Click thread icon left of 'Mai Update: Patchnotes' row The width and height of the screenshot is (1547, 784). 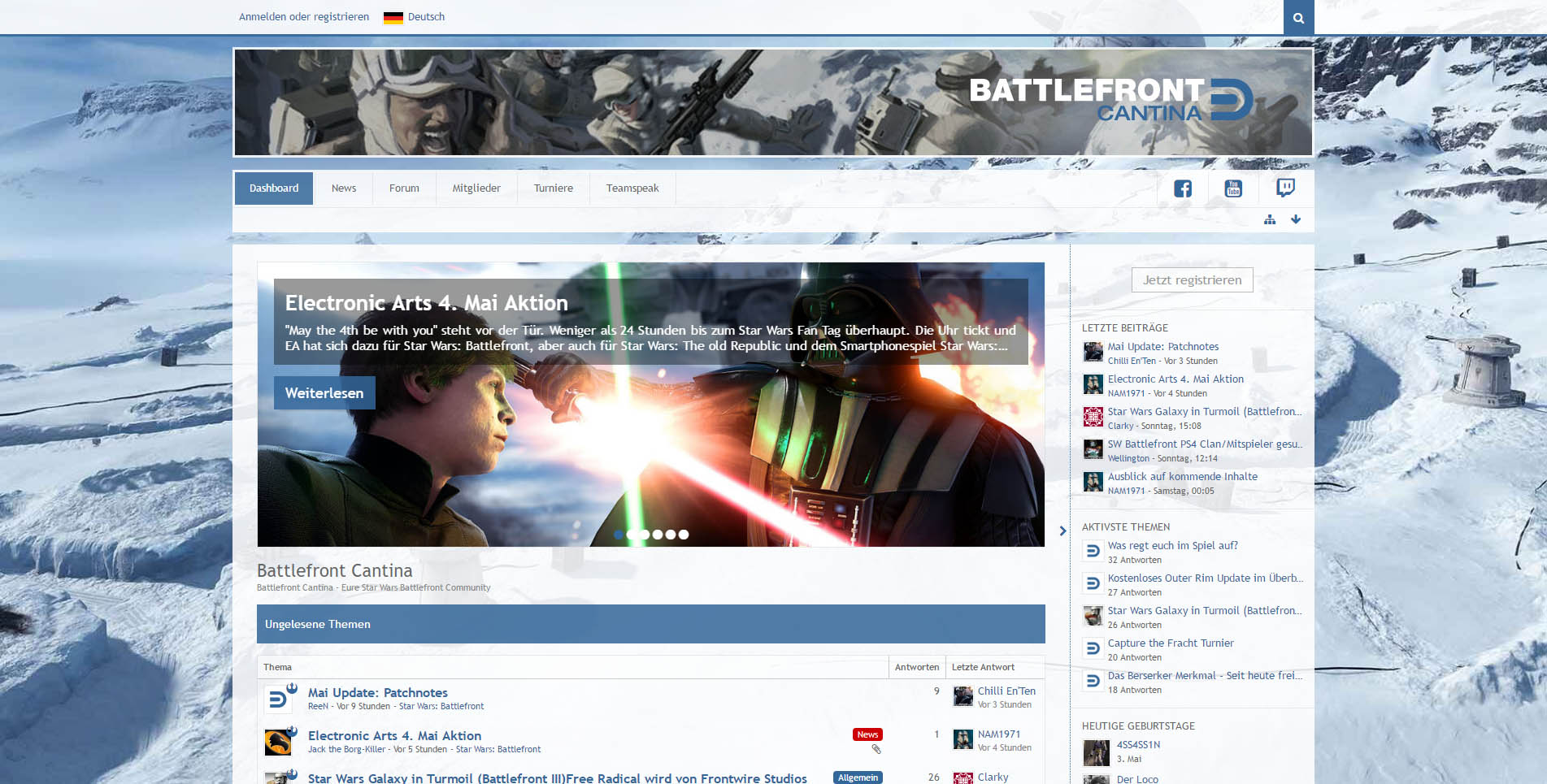tap(278, 700)
